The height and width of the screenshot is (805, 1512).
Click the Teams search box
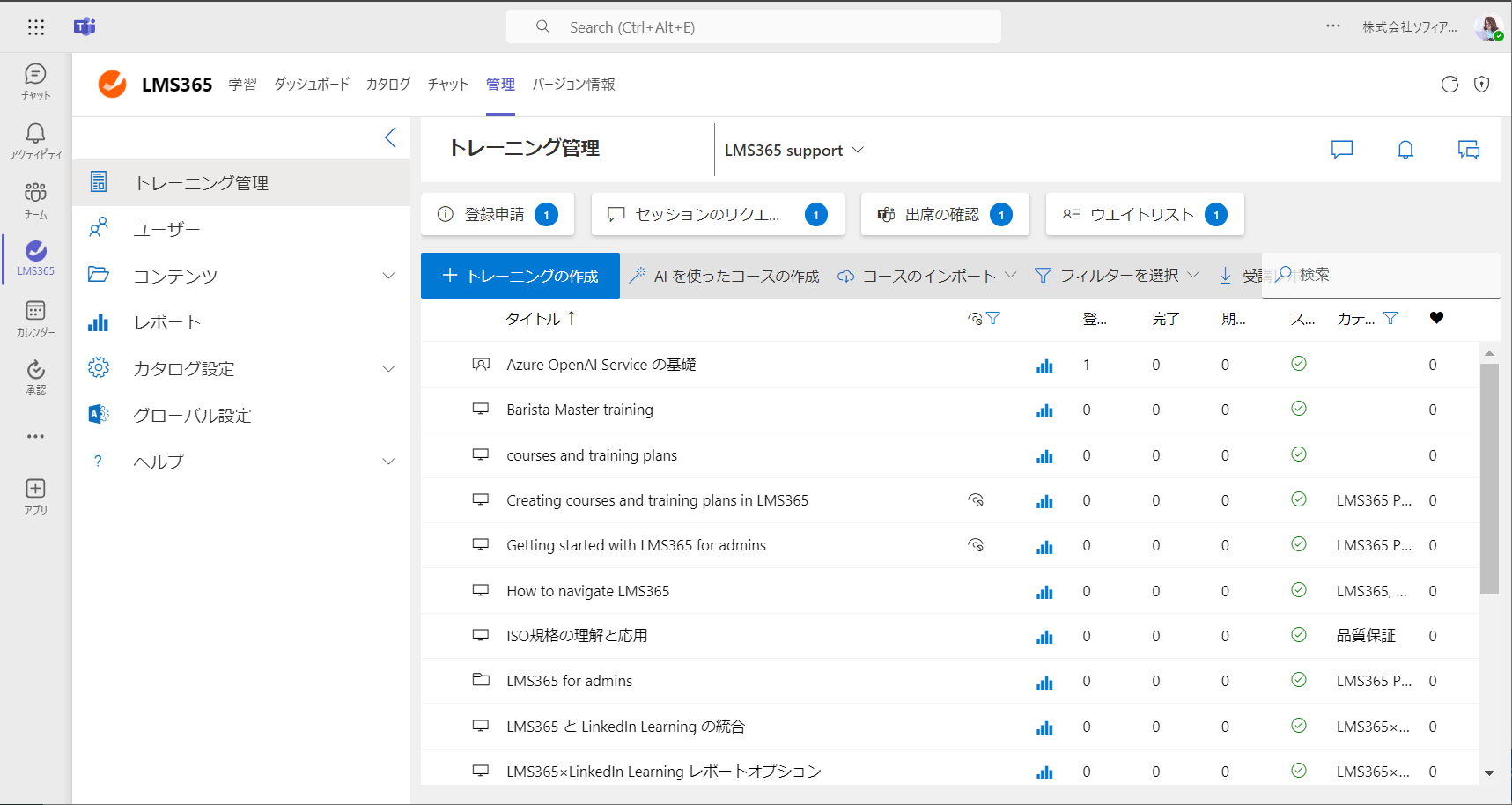[754, 27]
